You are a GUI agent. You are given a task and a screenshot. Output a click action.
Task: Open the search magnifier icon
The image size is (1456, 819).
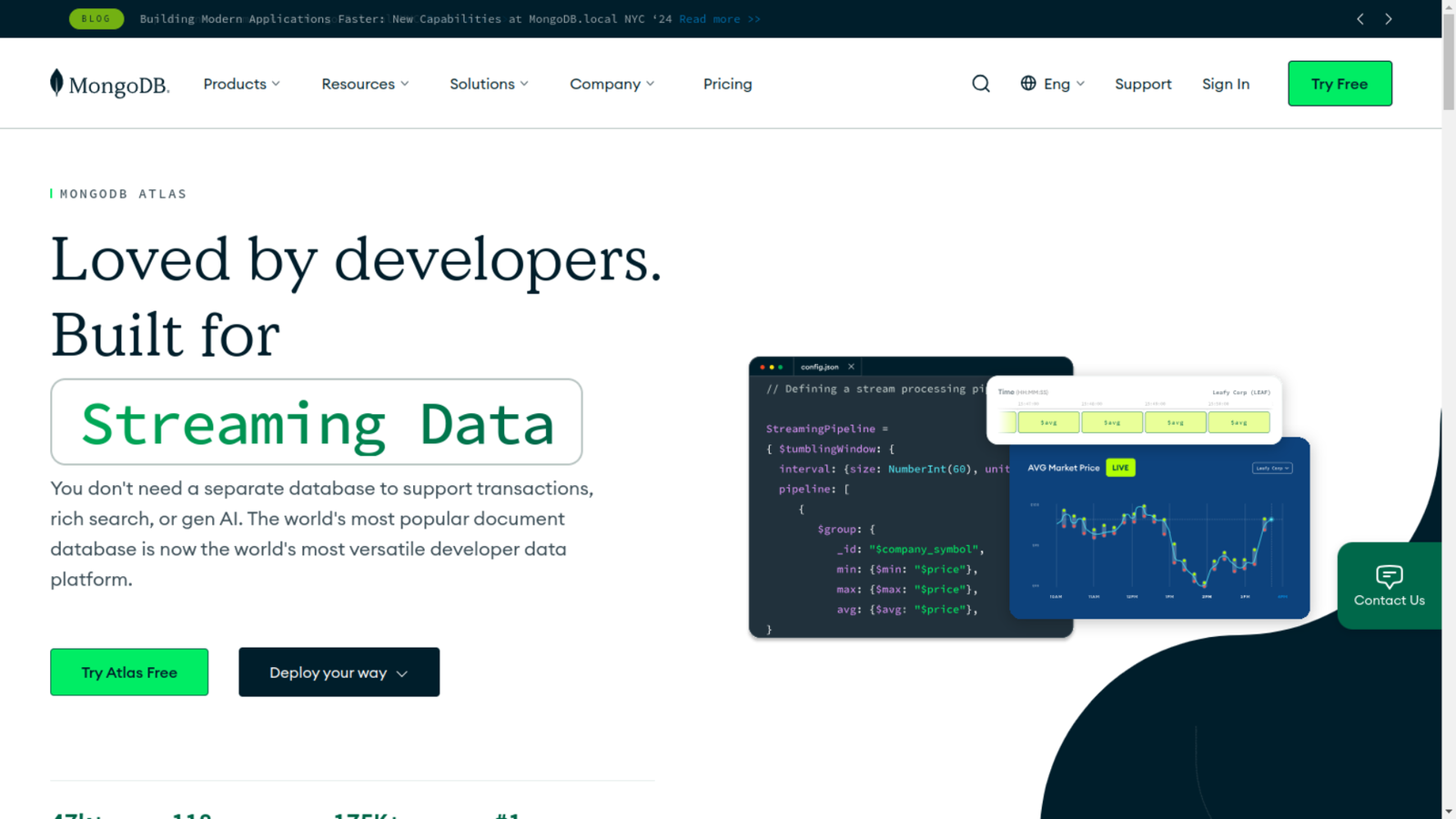(980, 84)
